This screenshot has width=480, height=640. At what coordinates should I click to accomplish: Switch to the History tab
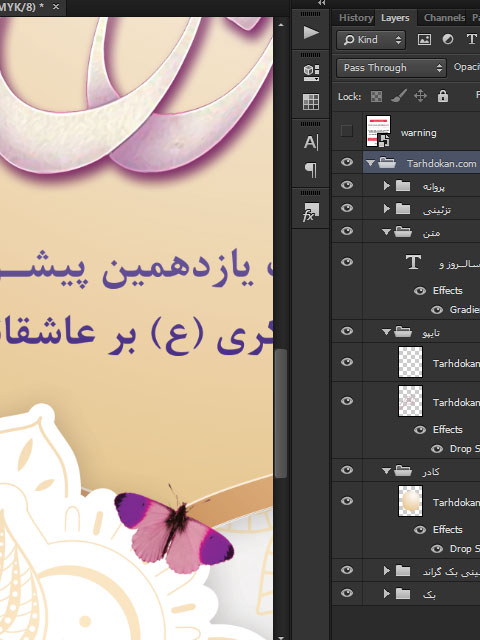click(356, 18)
